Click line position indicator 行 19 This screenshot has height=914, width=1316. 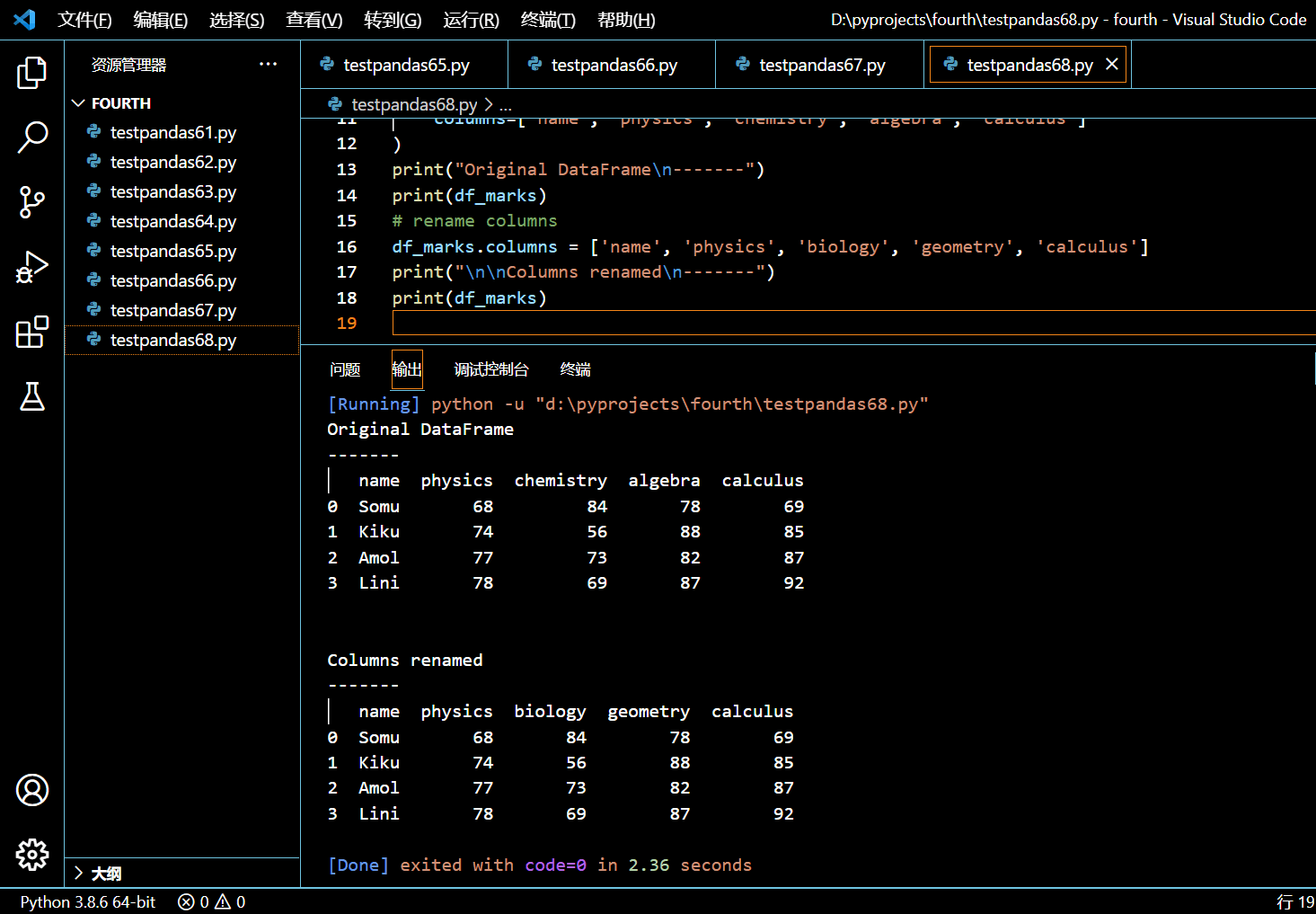1296,901
